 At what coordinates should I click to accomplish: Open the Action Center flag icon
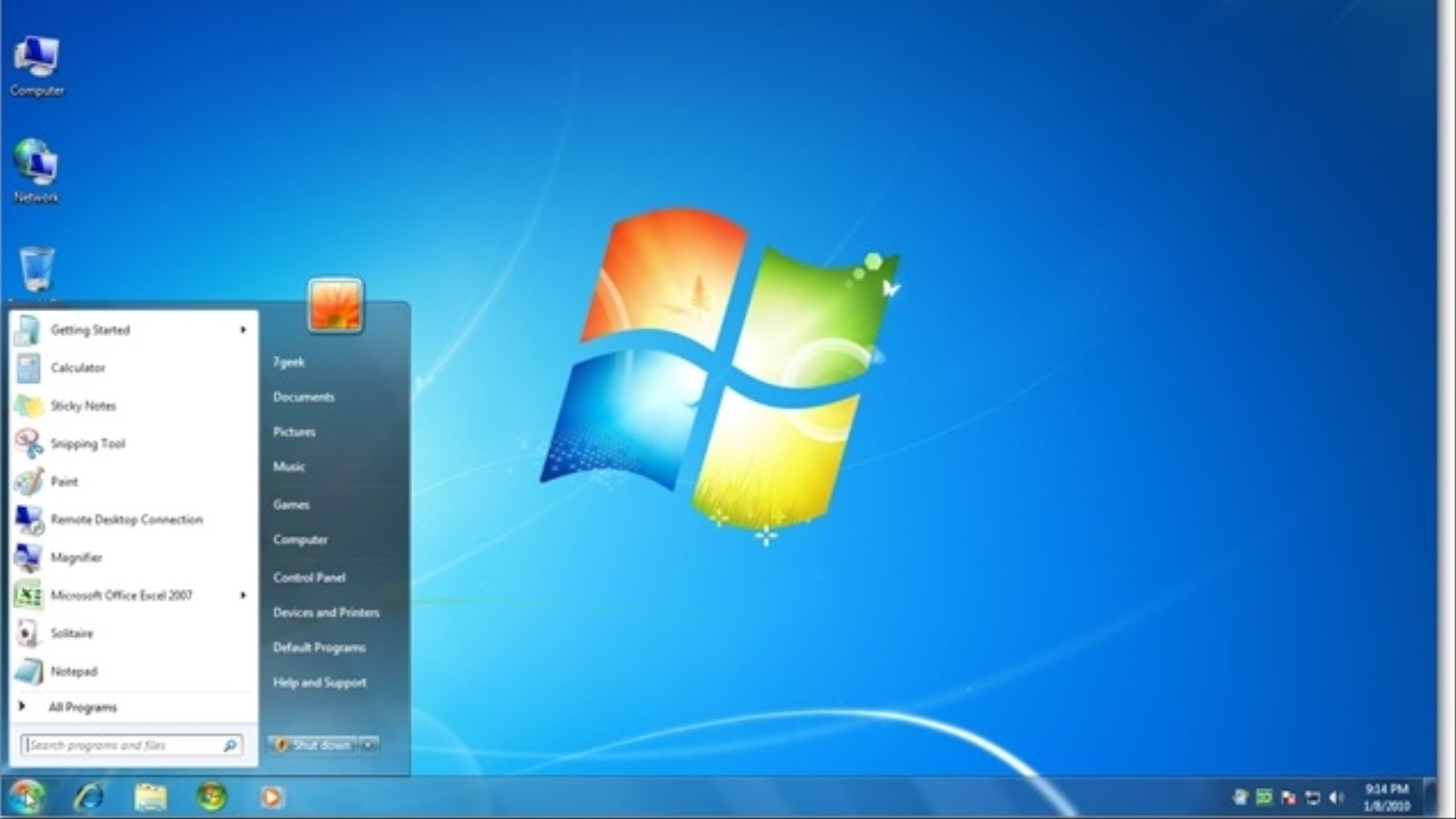tap(1289, 798)
